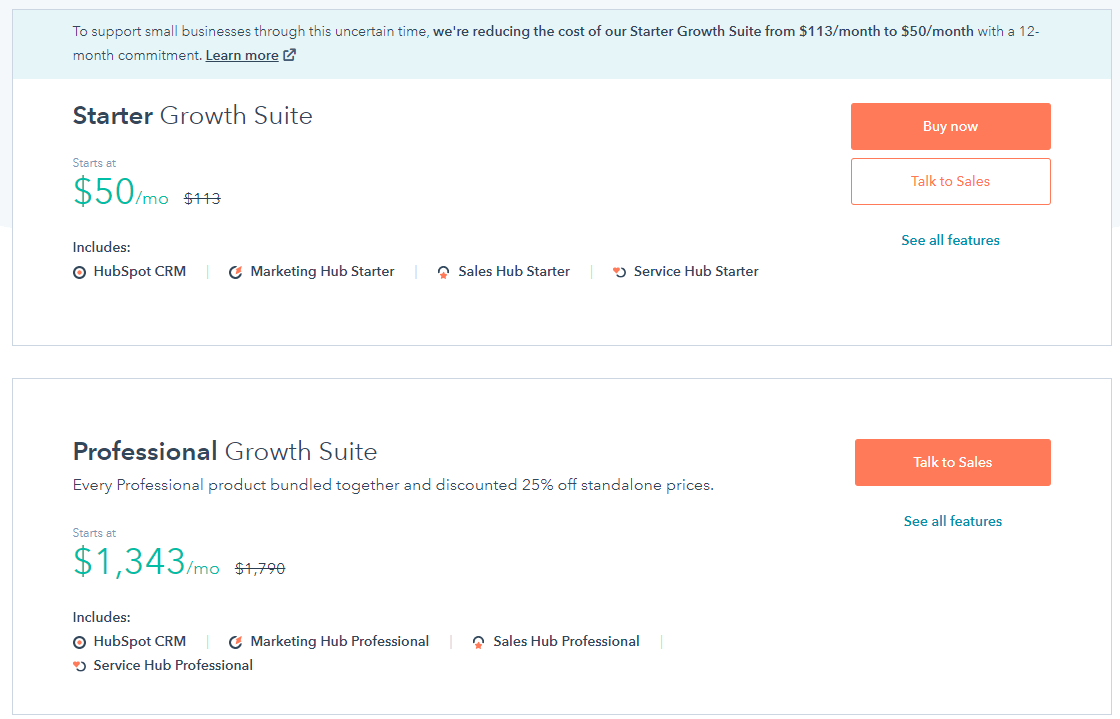Click the Service Hub Starter icon
1120x719 pixels.
coord(620,272)
